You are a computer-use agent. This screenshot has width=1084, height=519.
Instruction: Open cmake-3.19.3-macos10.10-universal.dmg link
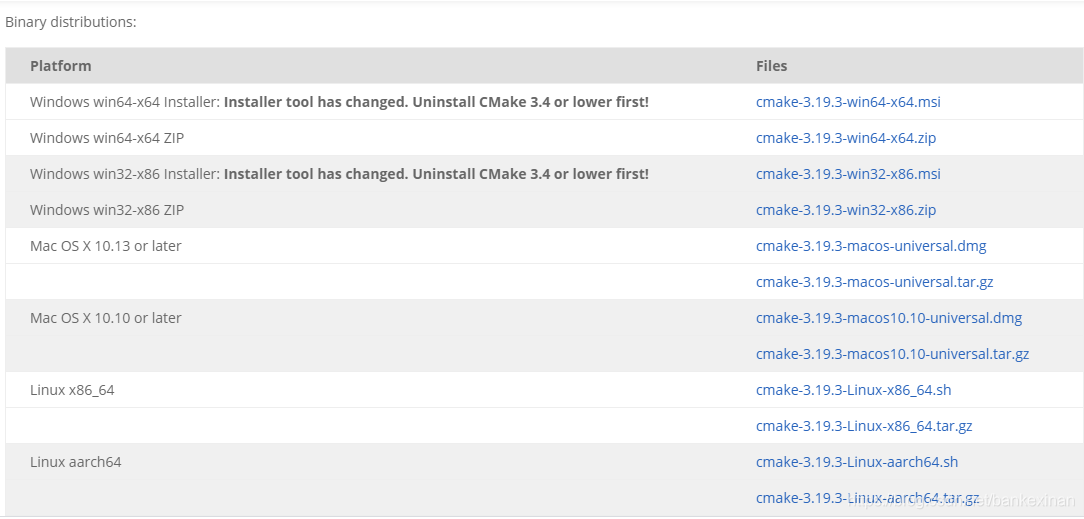[889, 318]
